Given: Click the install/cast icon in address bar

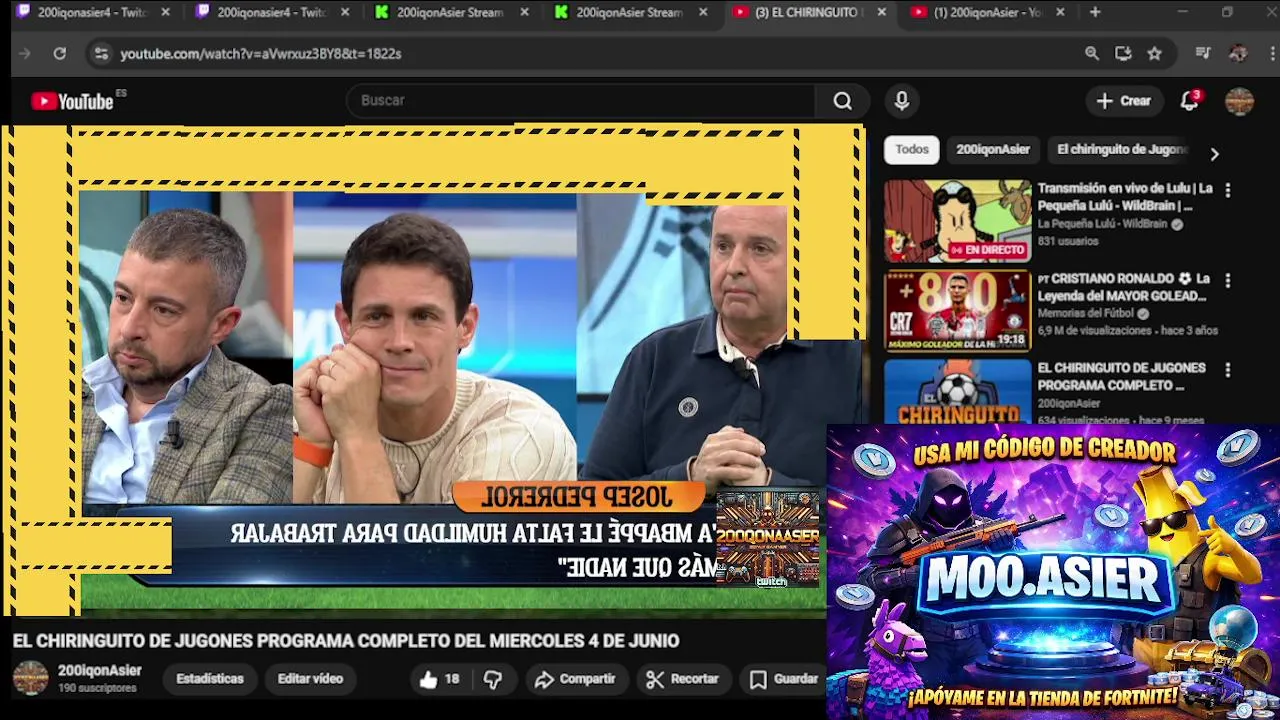Looking at the screenshot, I should coord(1123,54).
